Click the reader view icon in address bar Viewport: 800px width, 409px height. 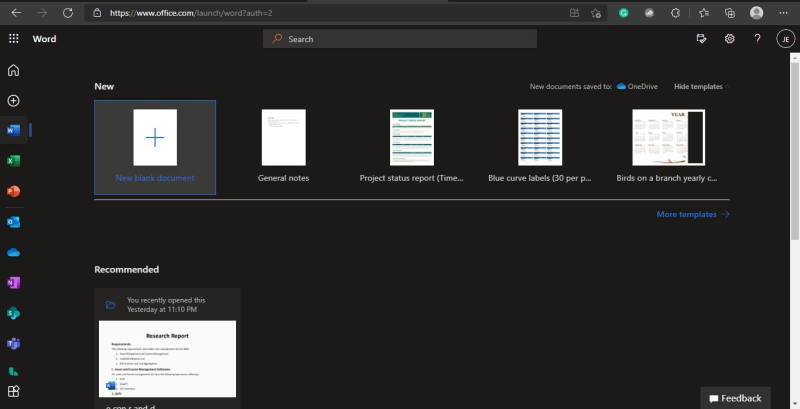574,13
